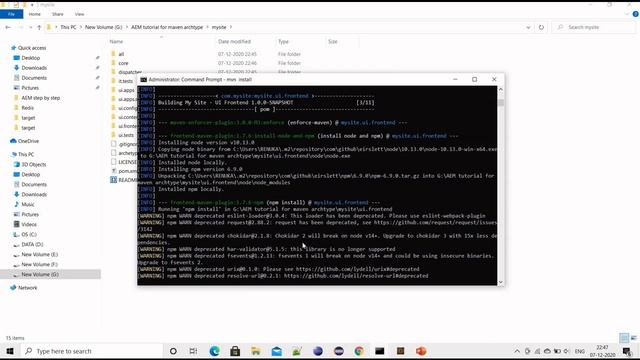Image resolution: width=640 pixels, height=360 pixels.
Task: Select the 'core' folder row
Action: pyautogui.click(x=123, y=63)
